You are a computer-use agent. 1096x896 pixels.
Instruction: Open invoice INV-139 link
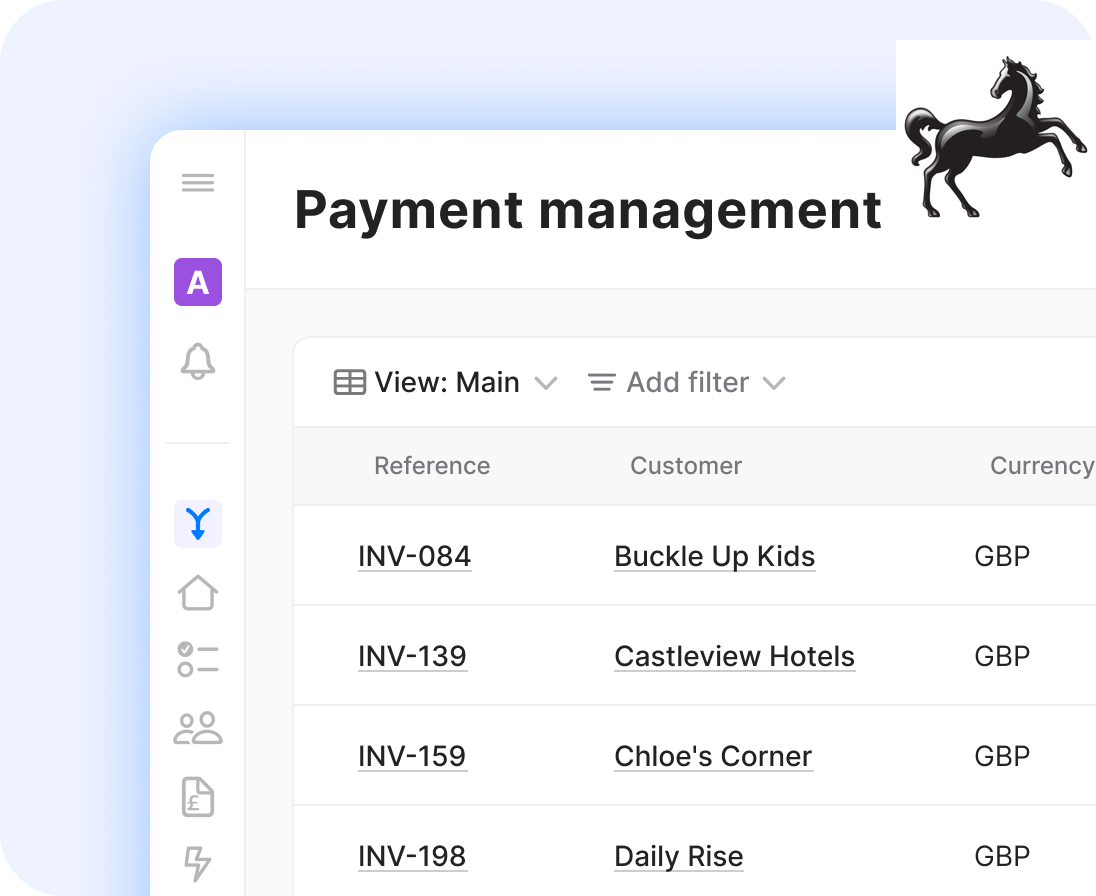[x=412, y=656]
